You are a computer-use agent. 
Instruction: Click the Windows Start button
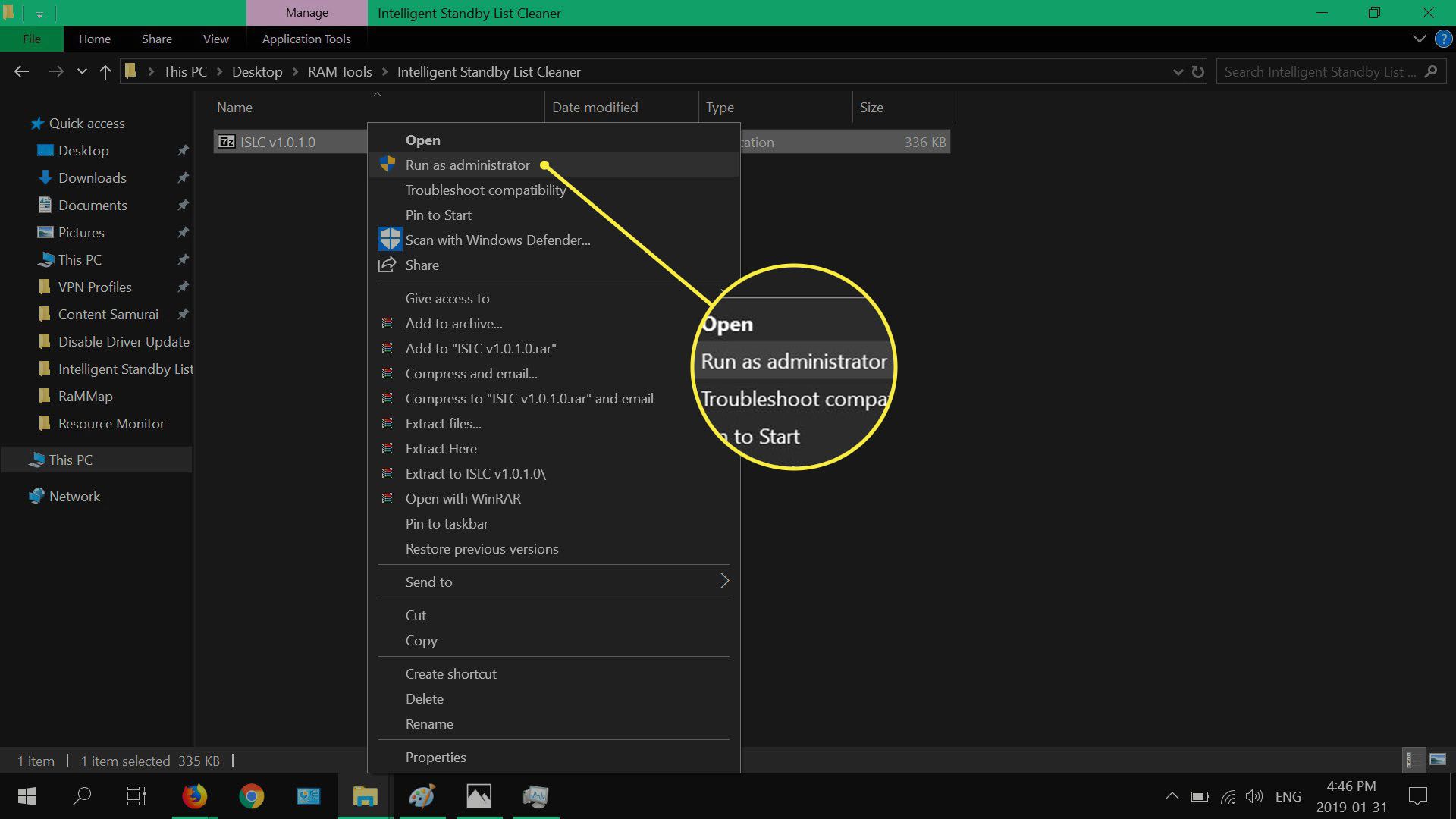click(x=27, y=796)
